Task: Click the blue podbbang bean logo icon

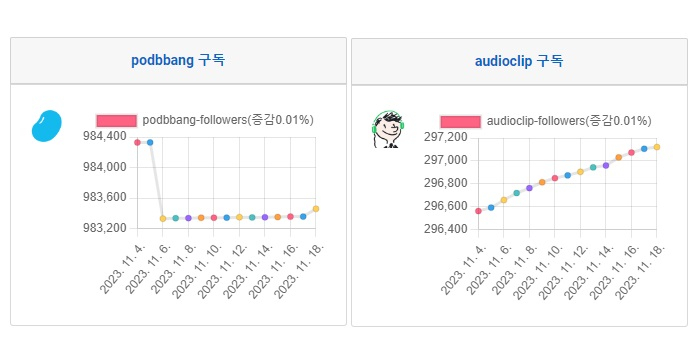Action: click(x=46, y=126)
